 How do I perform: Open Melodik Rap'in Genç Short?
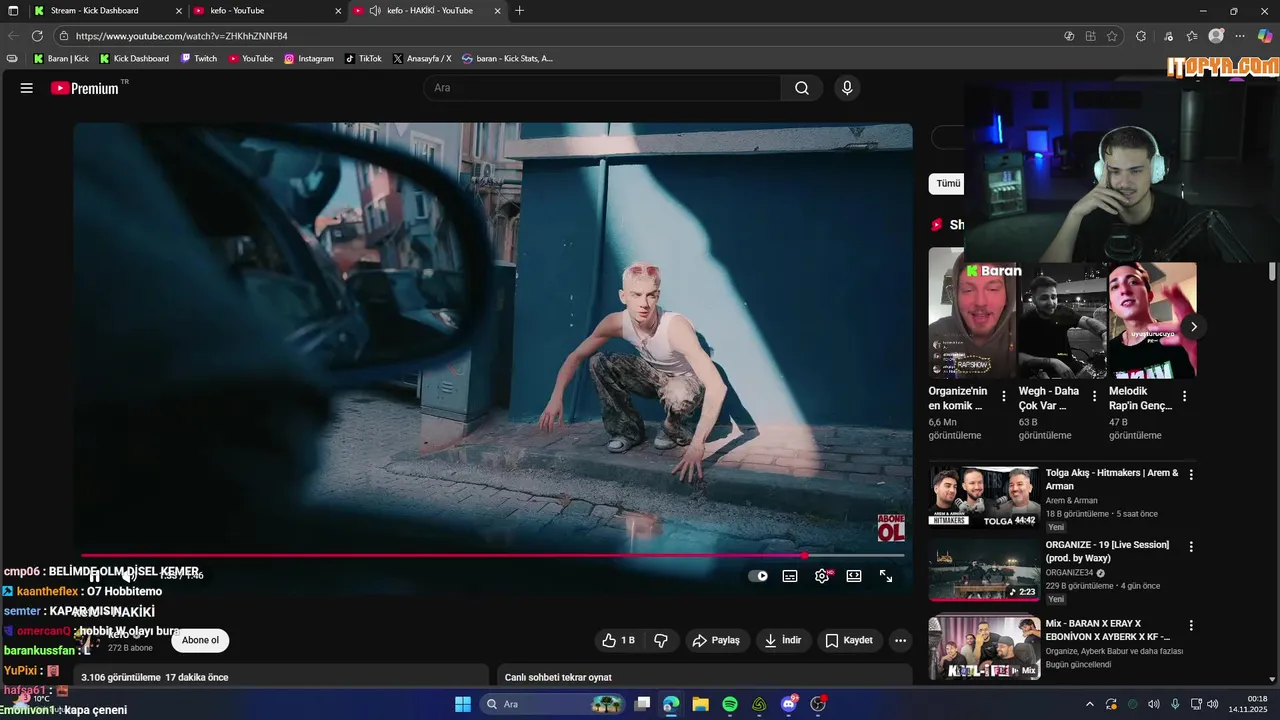point(1152,321)
